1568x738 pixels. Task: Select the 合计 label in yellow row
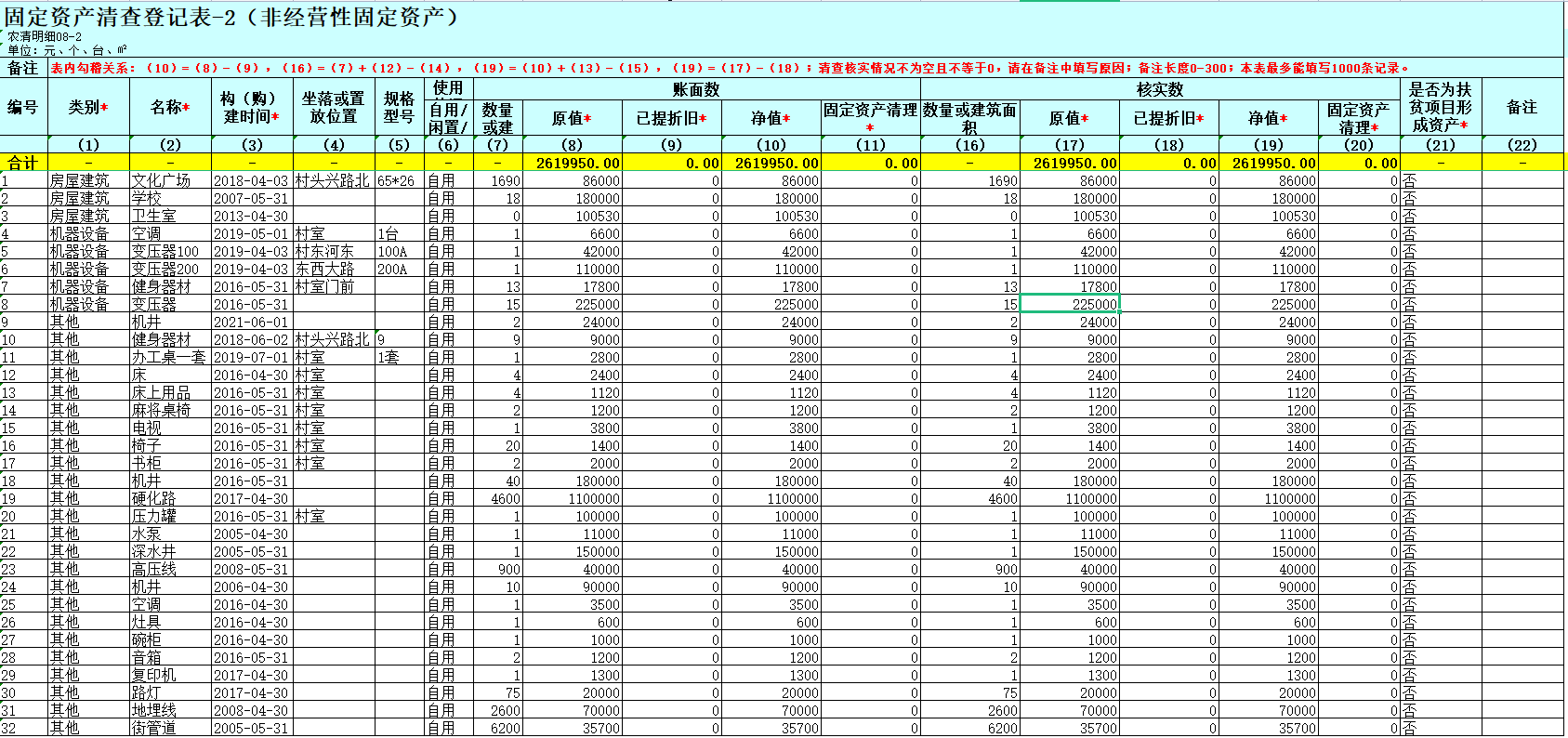(x=23, y=163)
